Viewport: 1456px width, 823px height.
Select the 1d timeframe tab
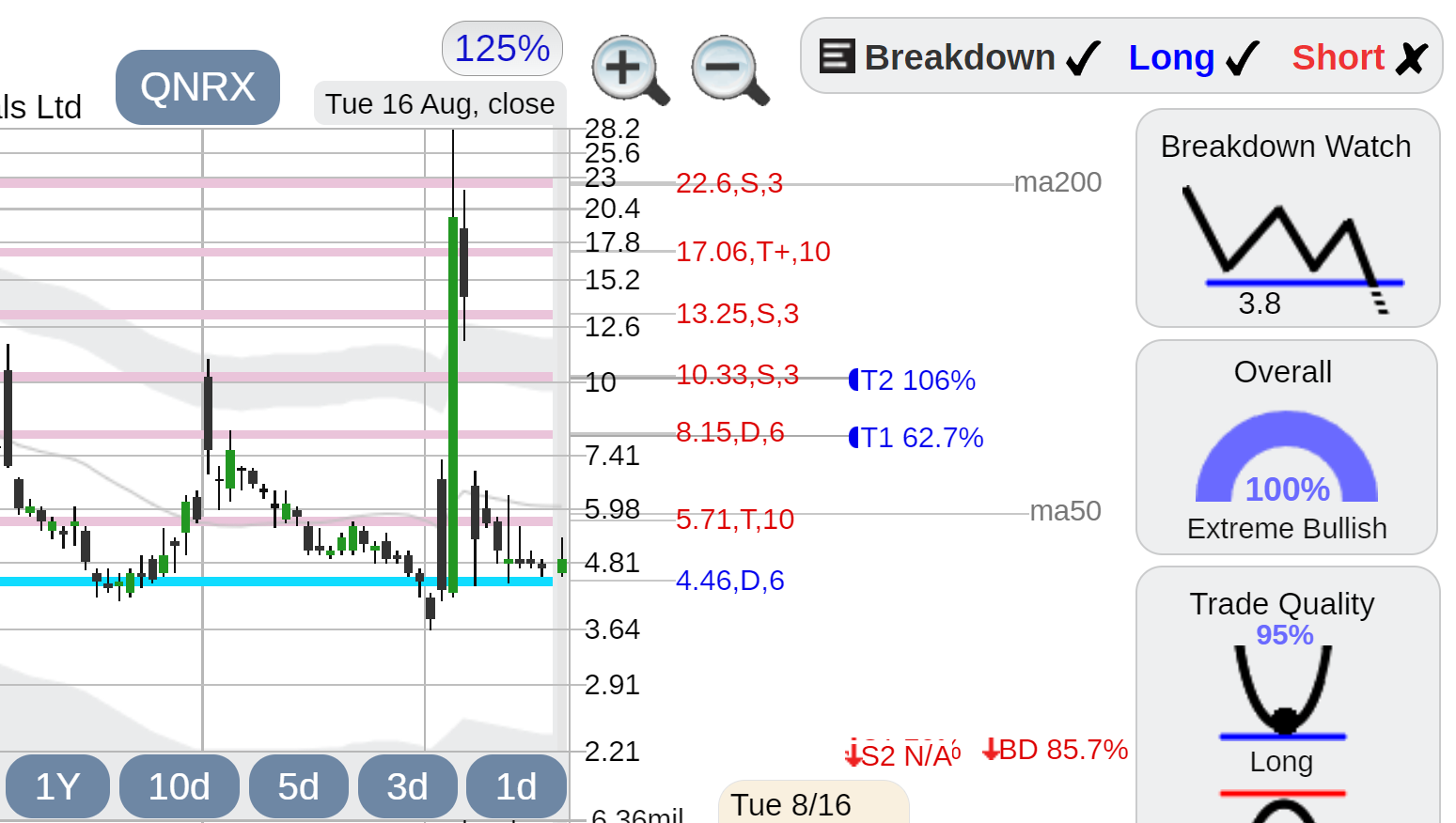coord(516,786)
